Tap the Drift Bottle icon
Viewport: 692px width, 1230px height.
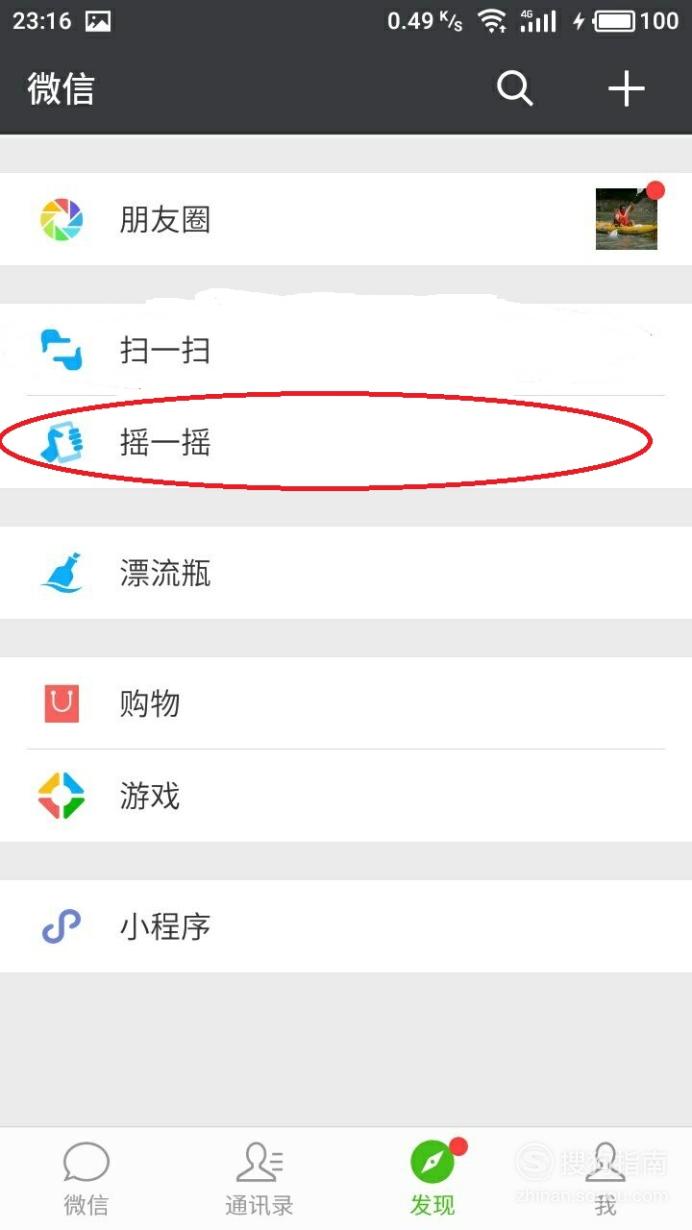point(61,573)
